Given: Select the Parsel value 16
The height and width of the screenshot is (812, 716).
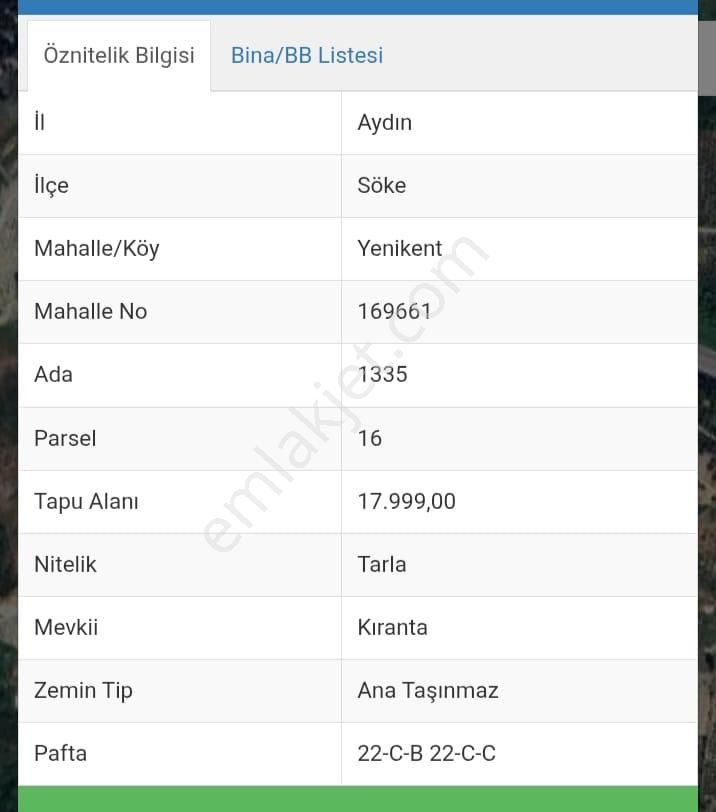Looking at the screenshot, I should point(369,438).
